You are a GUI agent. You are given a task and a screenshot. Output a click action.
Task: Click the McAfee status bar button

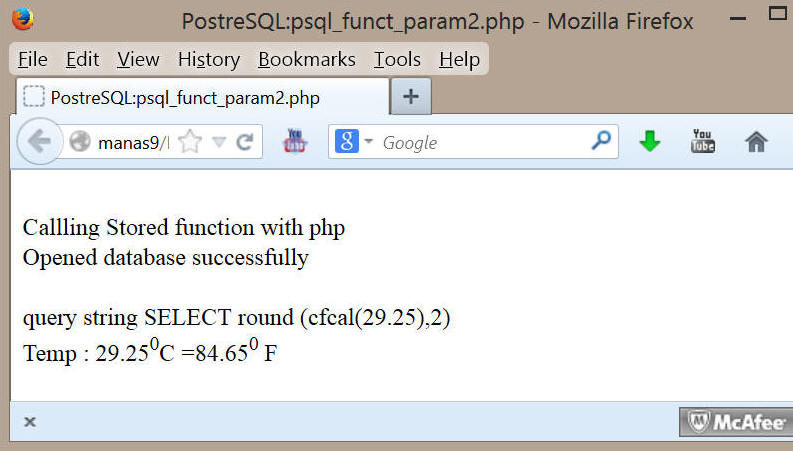pyautogui.click(x=737, y=422)
